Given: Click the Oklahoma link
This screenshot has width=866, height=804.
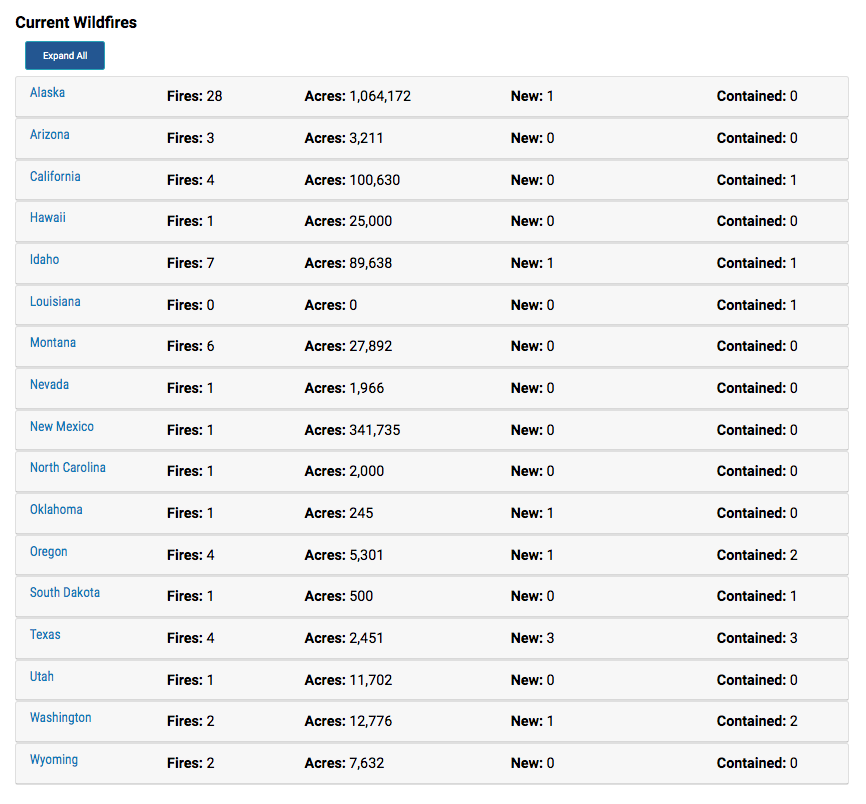Looking at the screenshot, I should click(56, 509).
